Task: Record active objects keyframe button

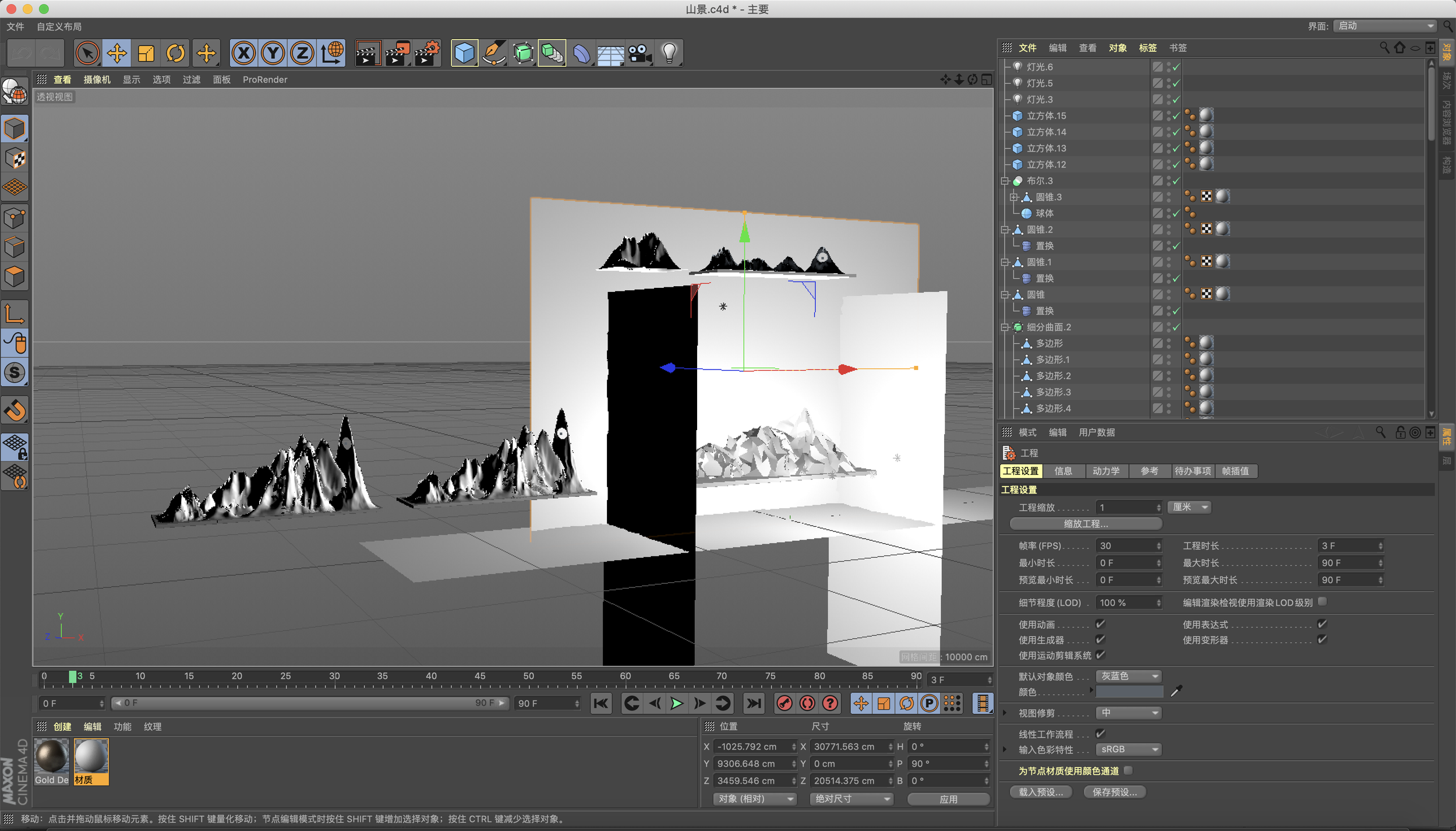Action: tap(784, 703)
